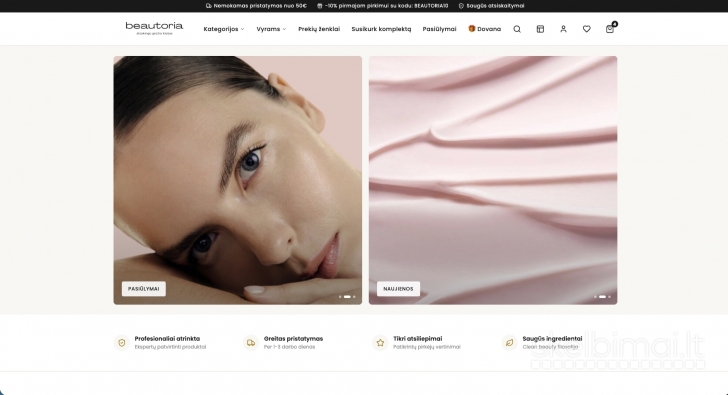728x395 pixels.
Task: Click the Profesionaliai atrinkta heading
Action: coord(167,339)
